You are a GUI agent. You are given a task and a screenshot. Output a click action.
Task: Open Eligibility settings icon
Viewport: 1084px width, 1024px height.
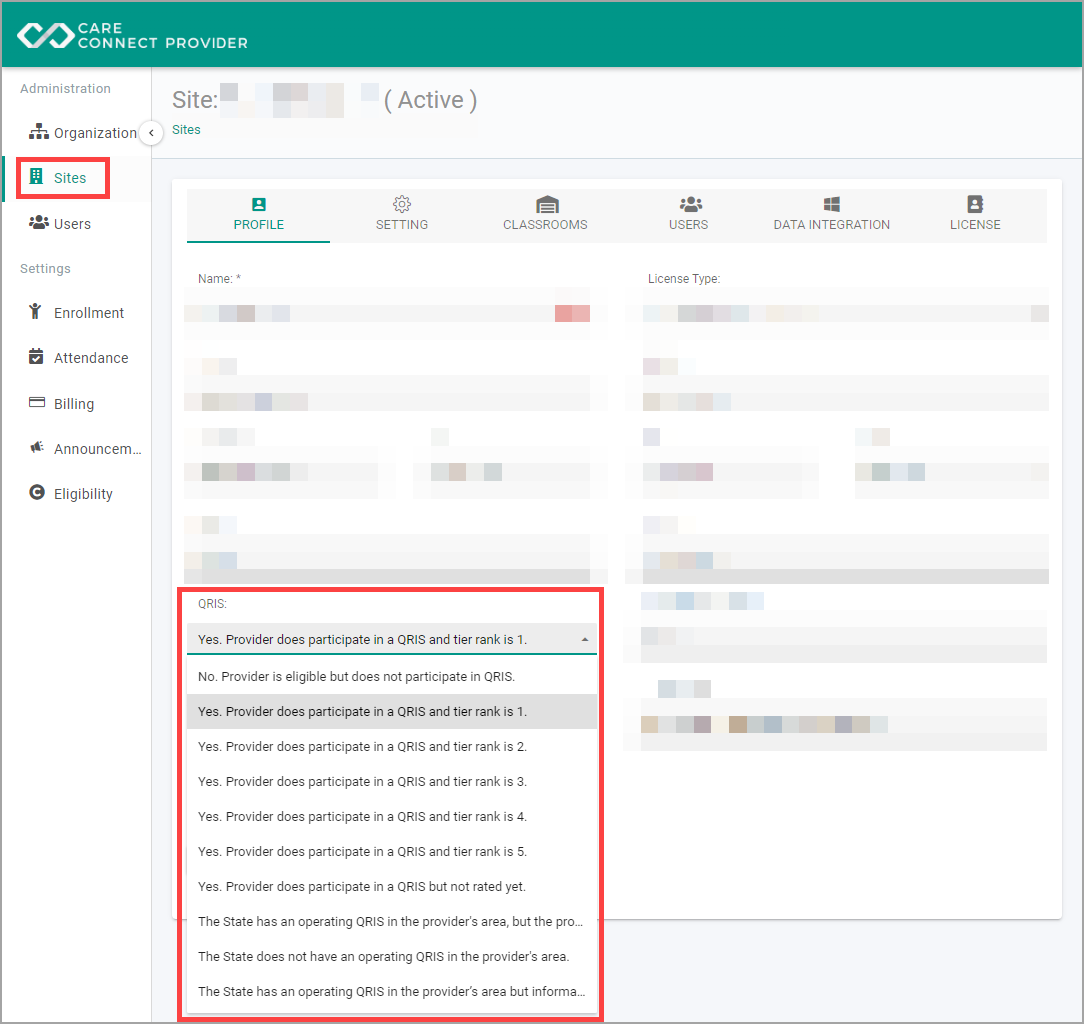pos(37,492)
